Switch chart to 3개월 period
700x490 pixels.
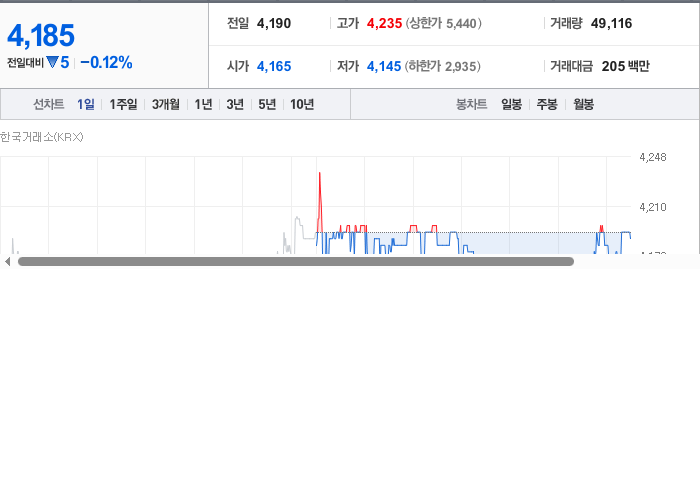coord(166,104)
